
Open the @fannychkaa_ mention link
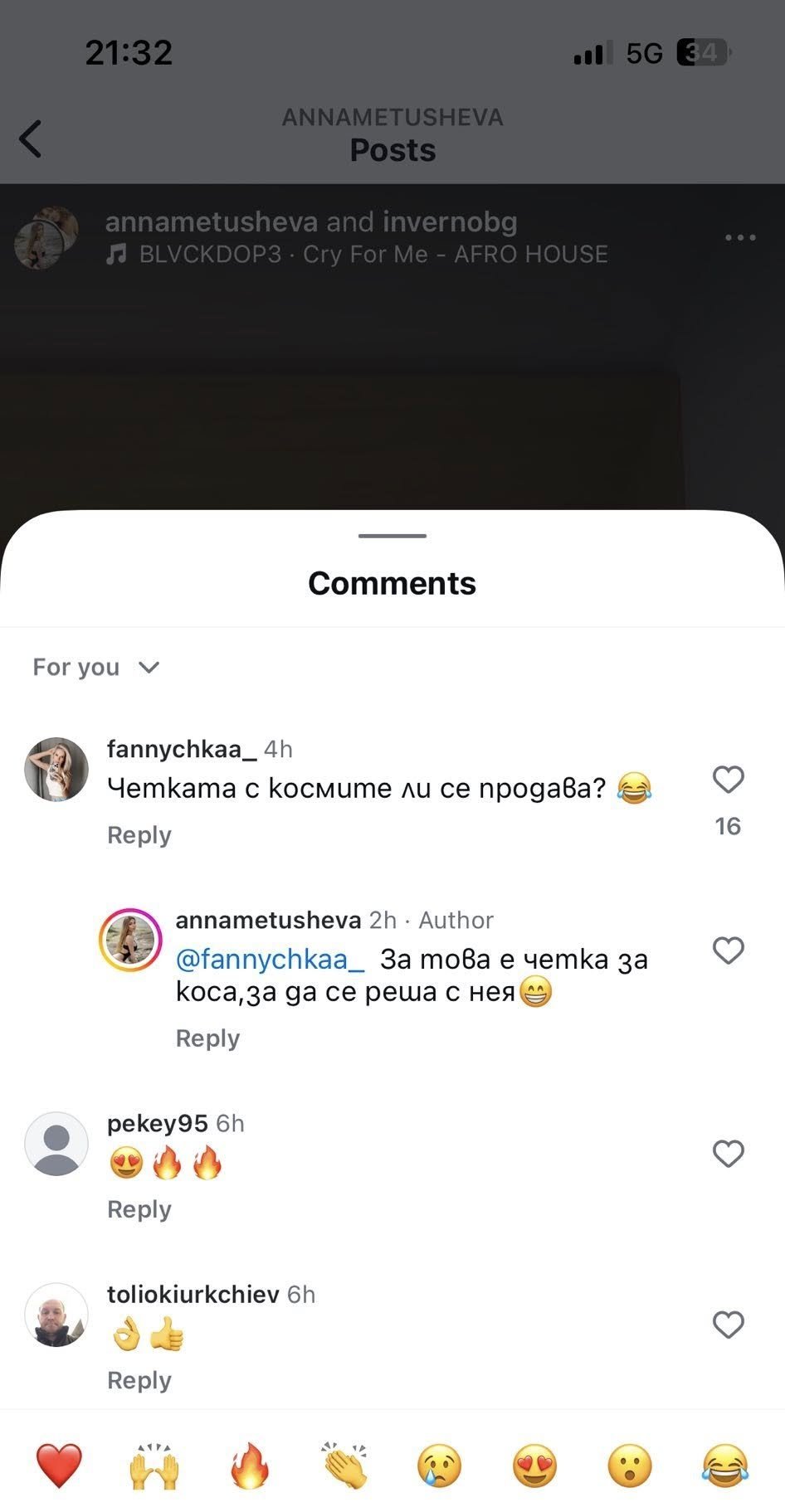270,960
